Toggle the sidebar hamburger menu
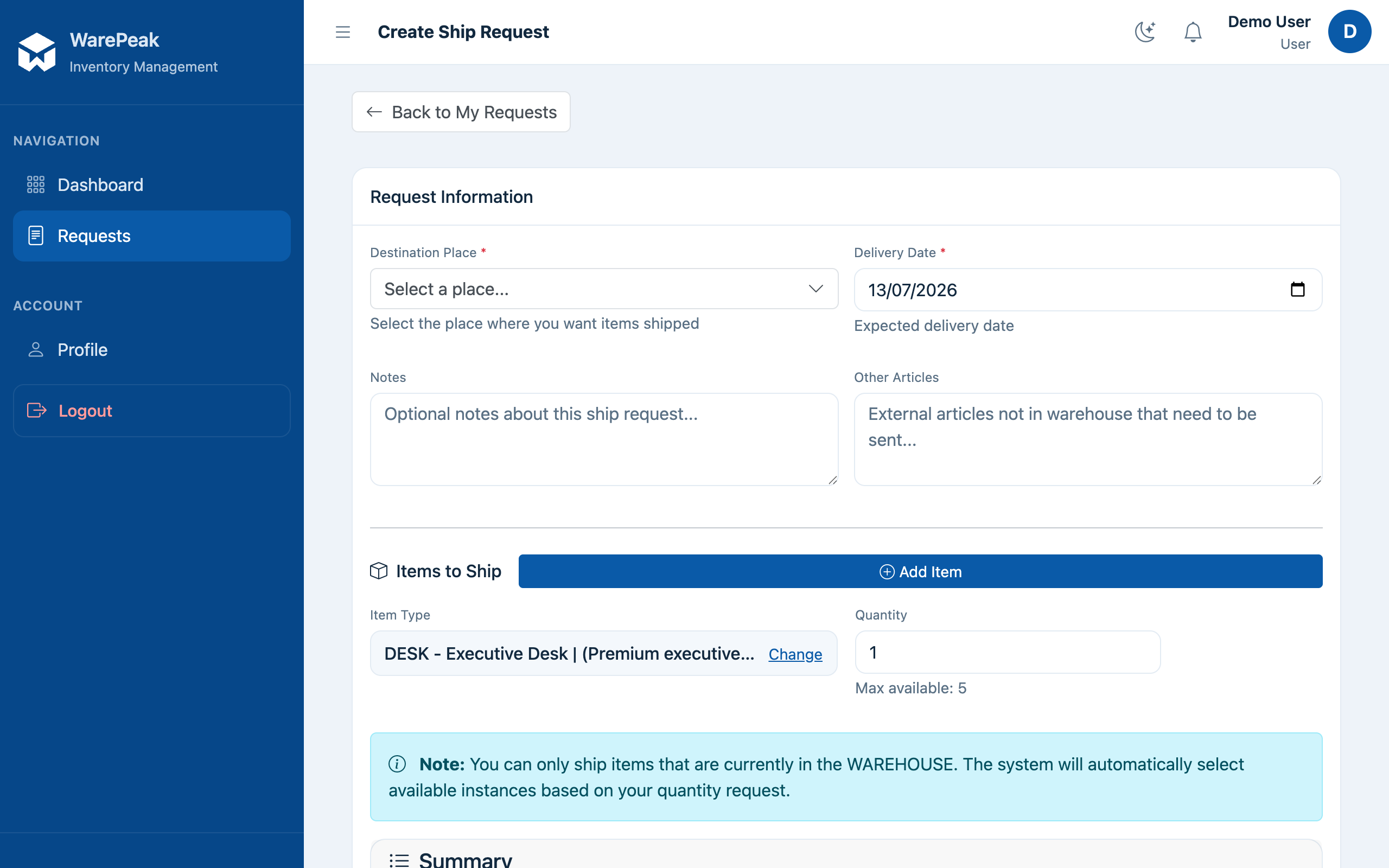The width and height of the screenshot is (1389, 868). coord(343,32)
